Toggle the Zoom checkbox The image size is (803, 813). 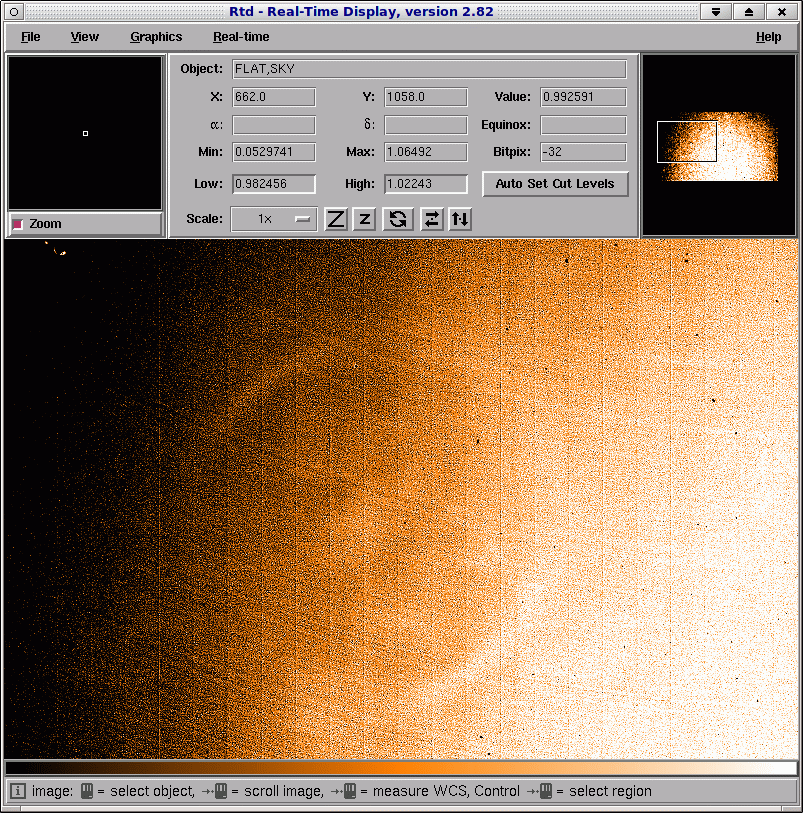(18, 224)
